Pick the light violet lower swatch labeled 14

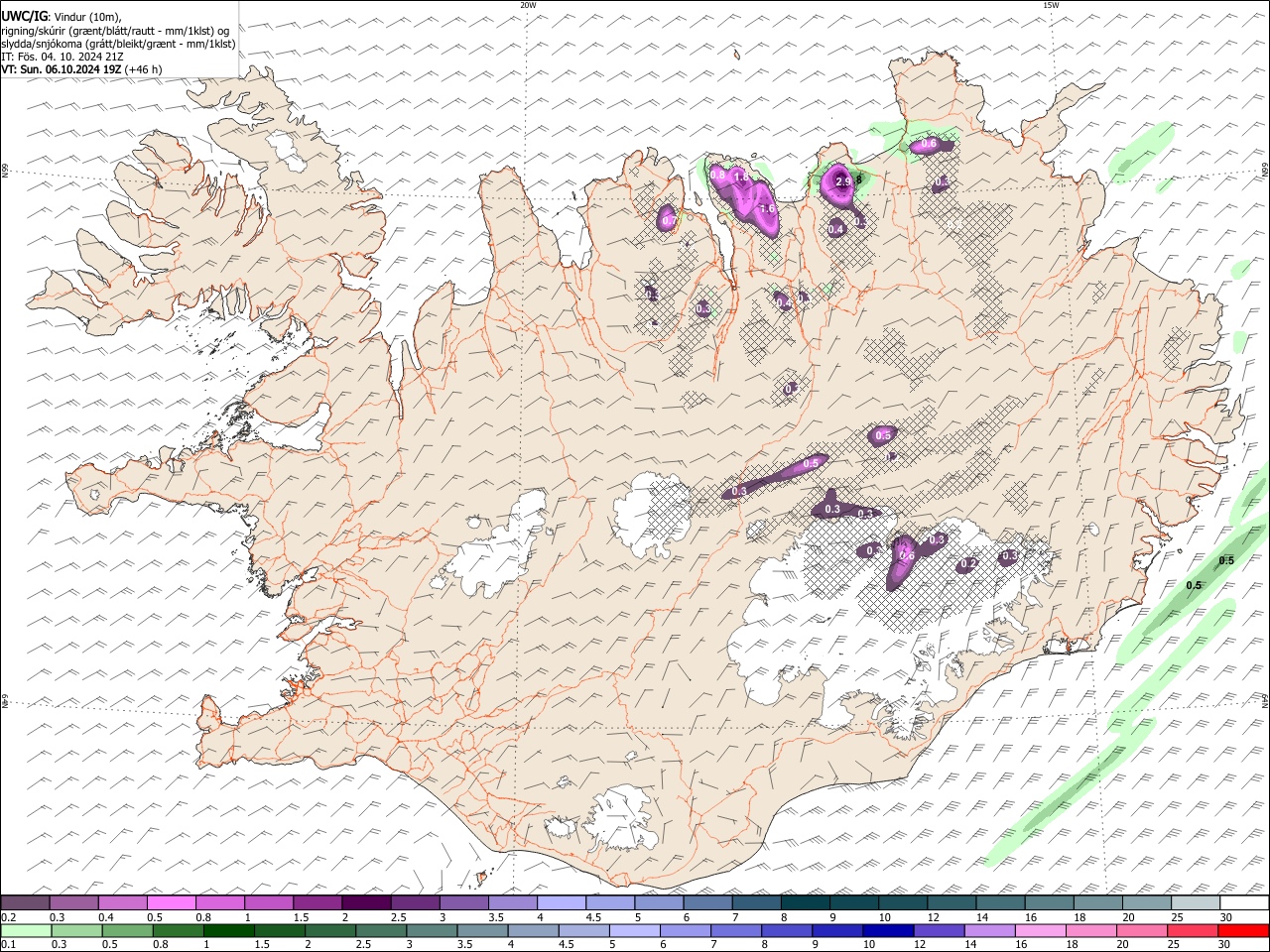(x=989, y=930)
